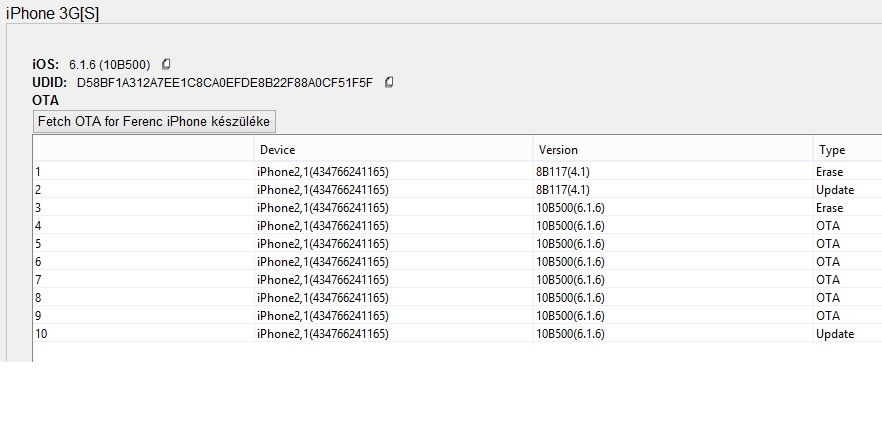This screenshot has height=421, width=882.
Task: Copy the UDID using copy icon
Action: (389, 82)
